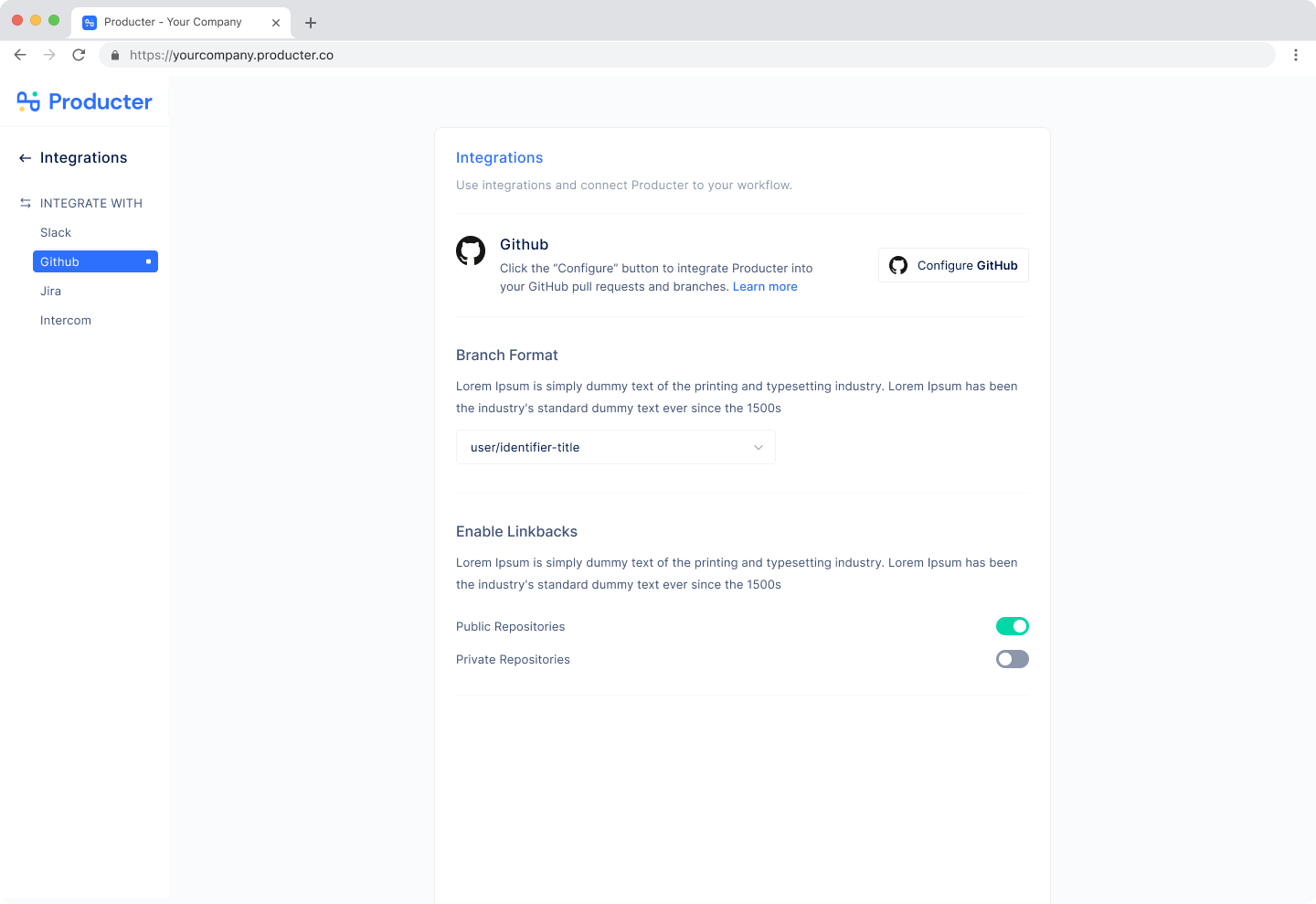Open the Learn more link
Screen dimensions: 1316x904
click(765, 287)
